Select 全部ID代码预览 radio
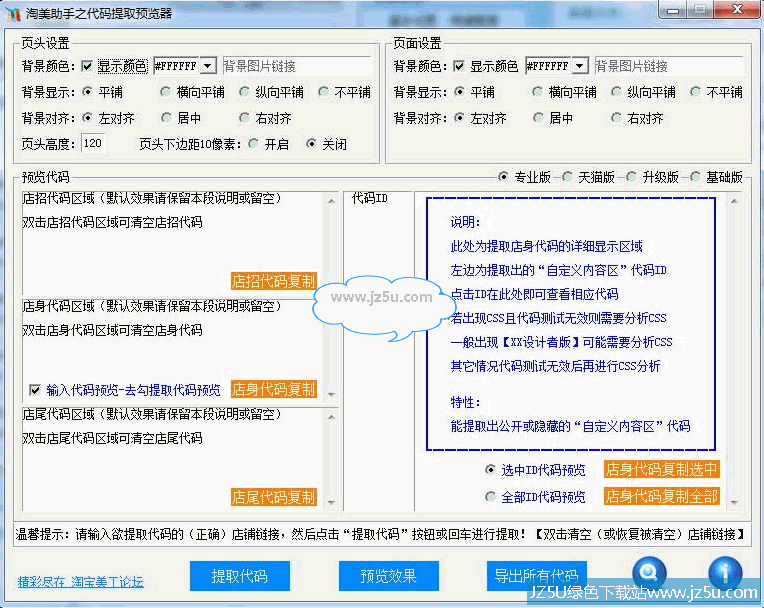 [x=491, y=496]
